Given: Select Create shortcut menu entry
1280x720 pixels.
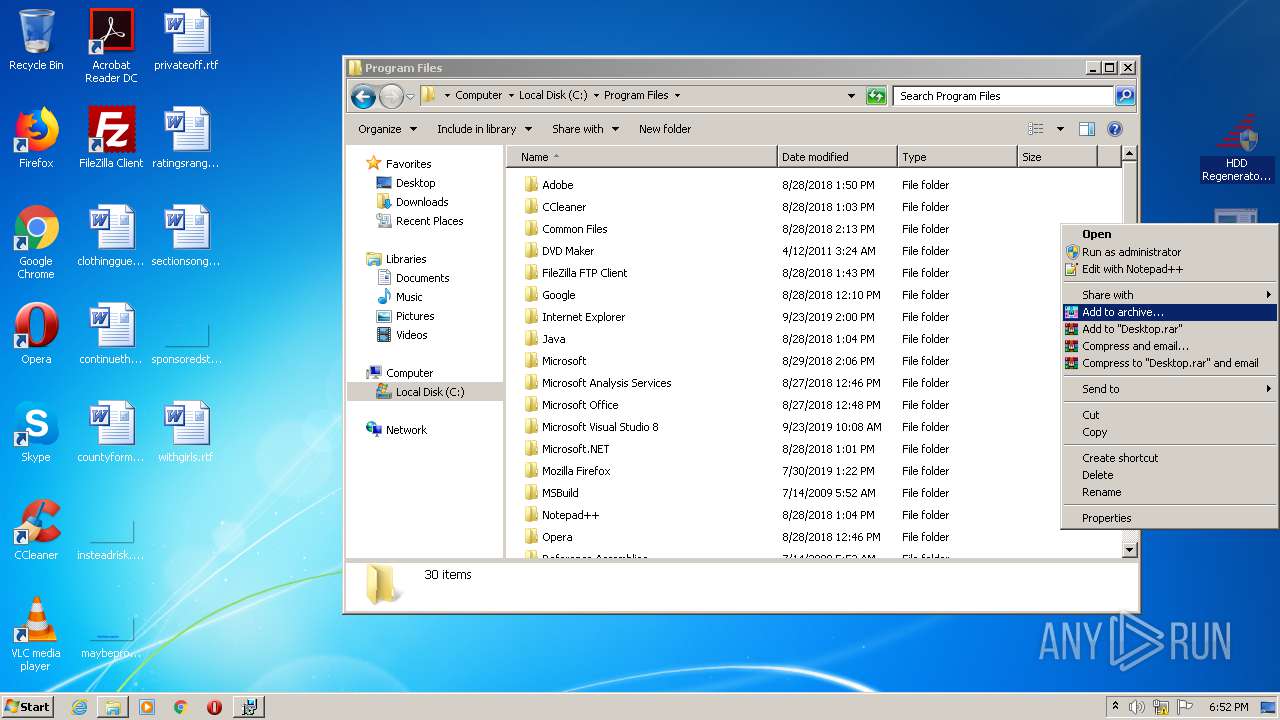Looking at the screenshot, I should pos(1170,458).
